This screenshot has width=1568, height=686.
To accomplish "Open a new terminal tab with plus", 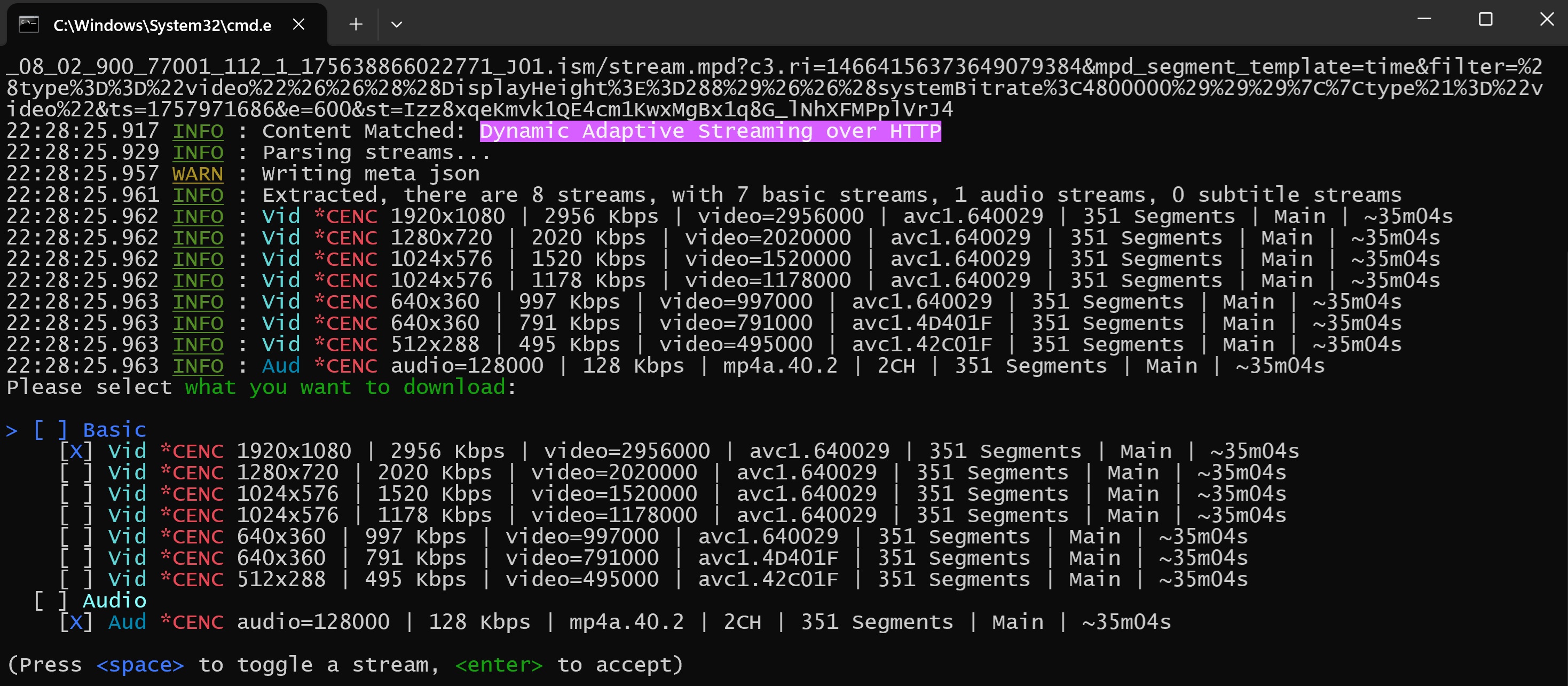I will click(x=356, y=25).
